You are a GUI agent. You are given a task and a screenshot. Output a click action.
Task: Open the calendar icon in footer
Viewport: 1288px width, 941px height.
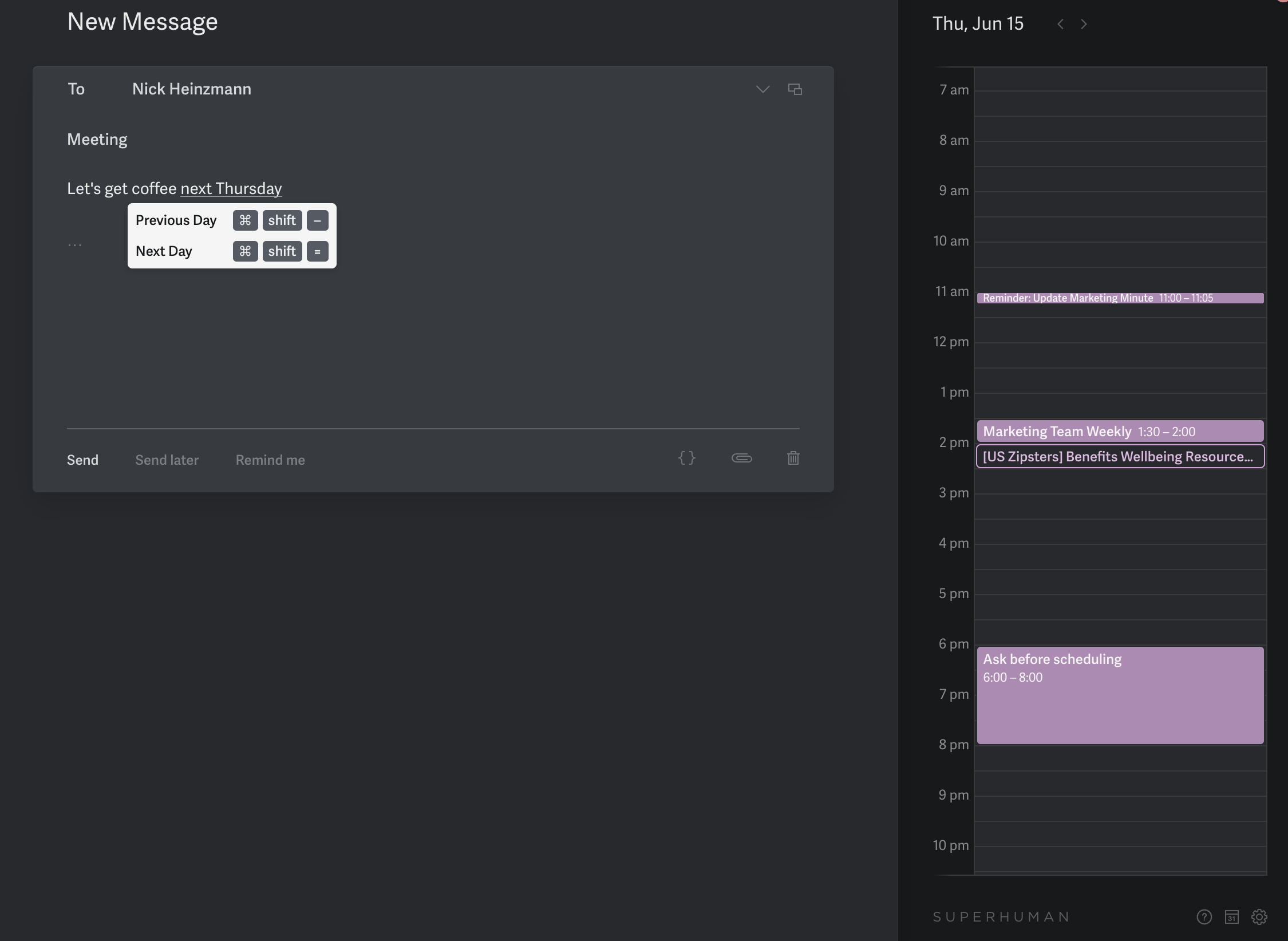point(1231,917)
